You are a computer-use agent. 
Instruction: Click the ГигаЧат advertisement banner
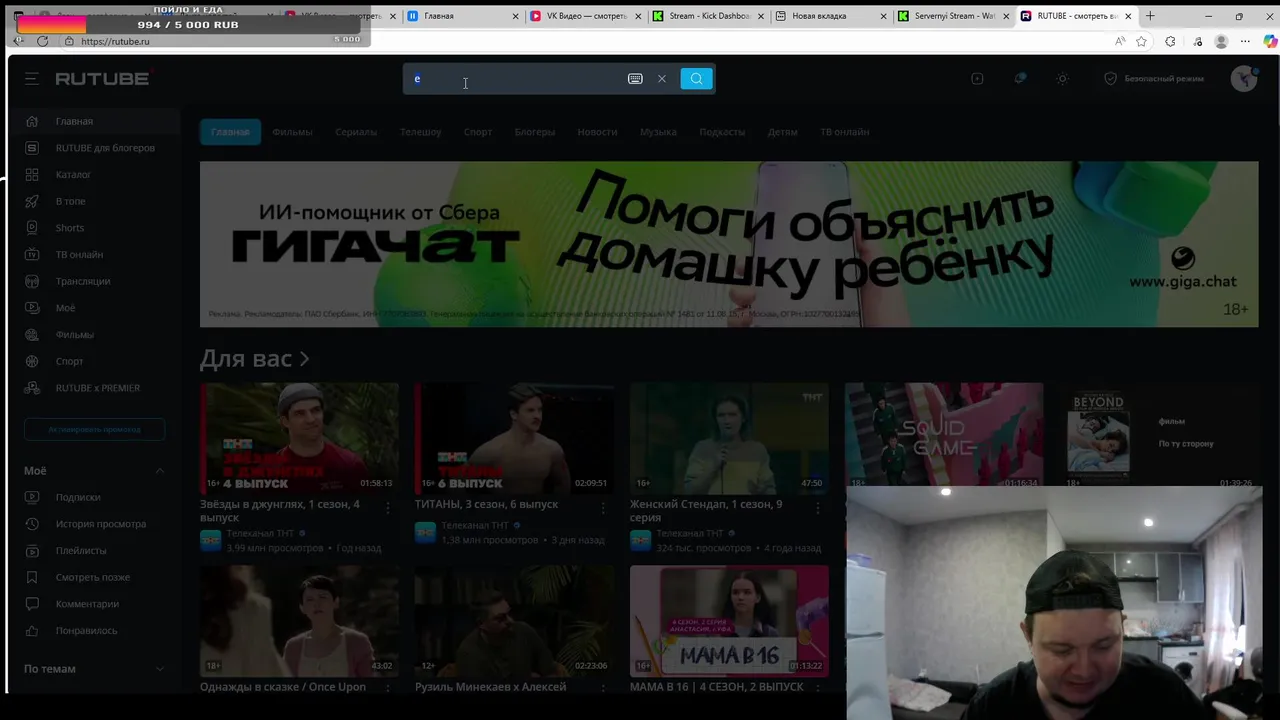[729, 244]
